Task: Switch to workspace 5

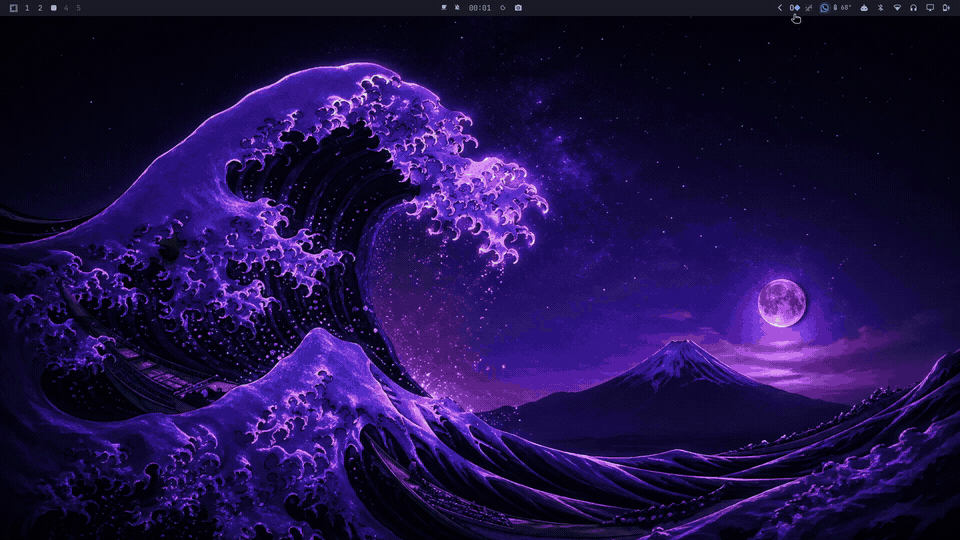Action: [x=78, y=8]
